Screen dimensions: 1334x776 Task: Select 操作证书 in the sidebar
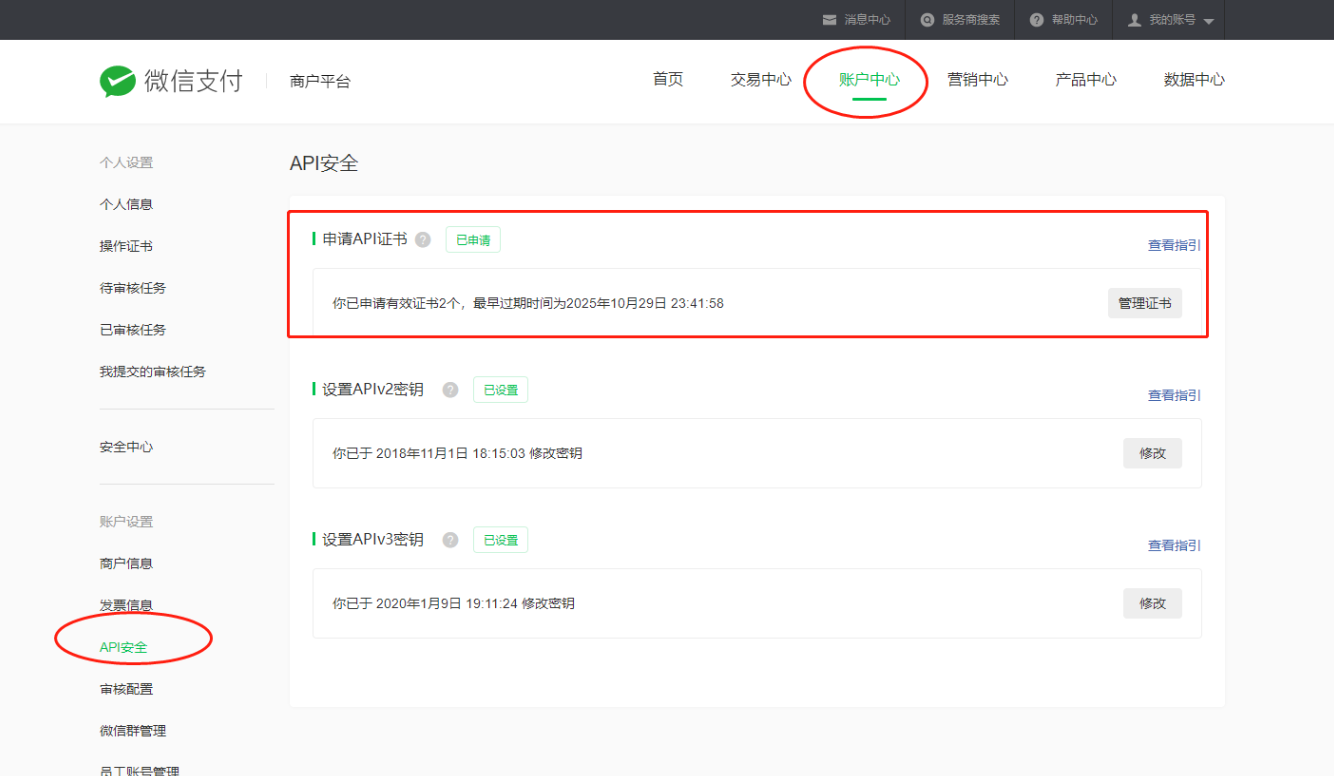[126, 246]
